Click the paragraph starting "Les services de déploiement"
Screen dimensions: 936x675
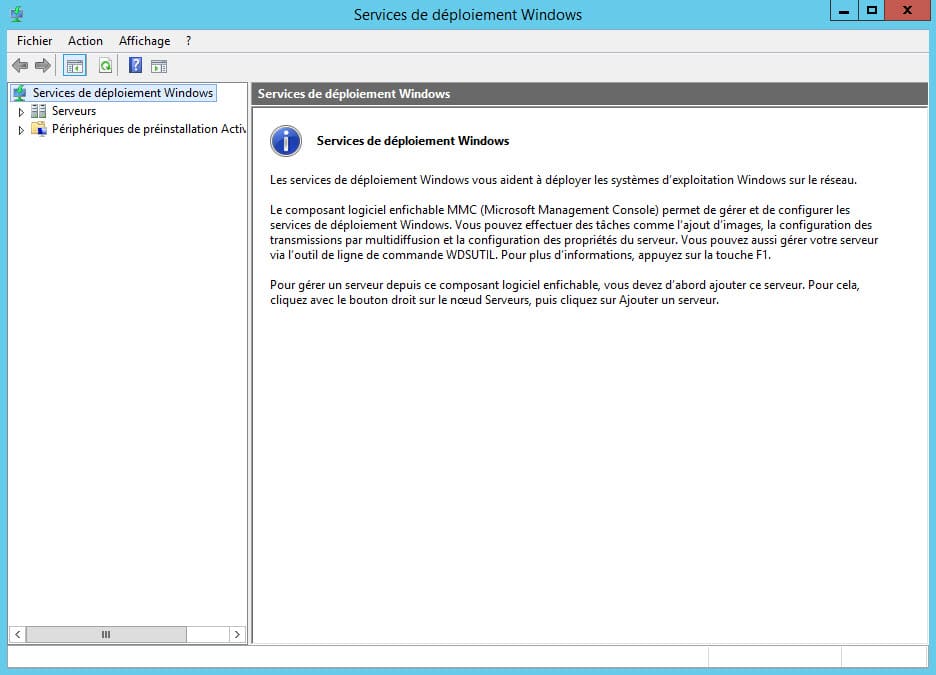click(x=563, y=180)
